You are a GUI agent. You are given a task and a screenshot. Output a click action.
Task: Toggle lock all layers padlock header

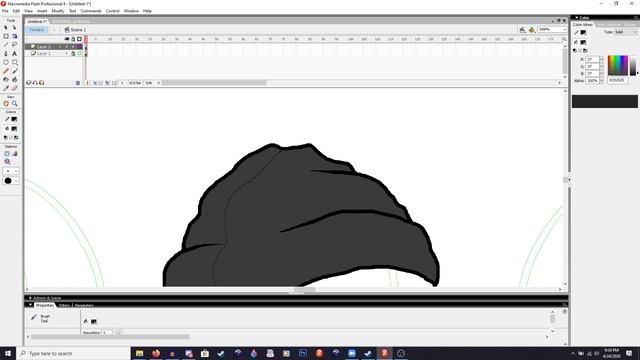73,39
